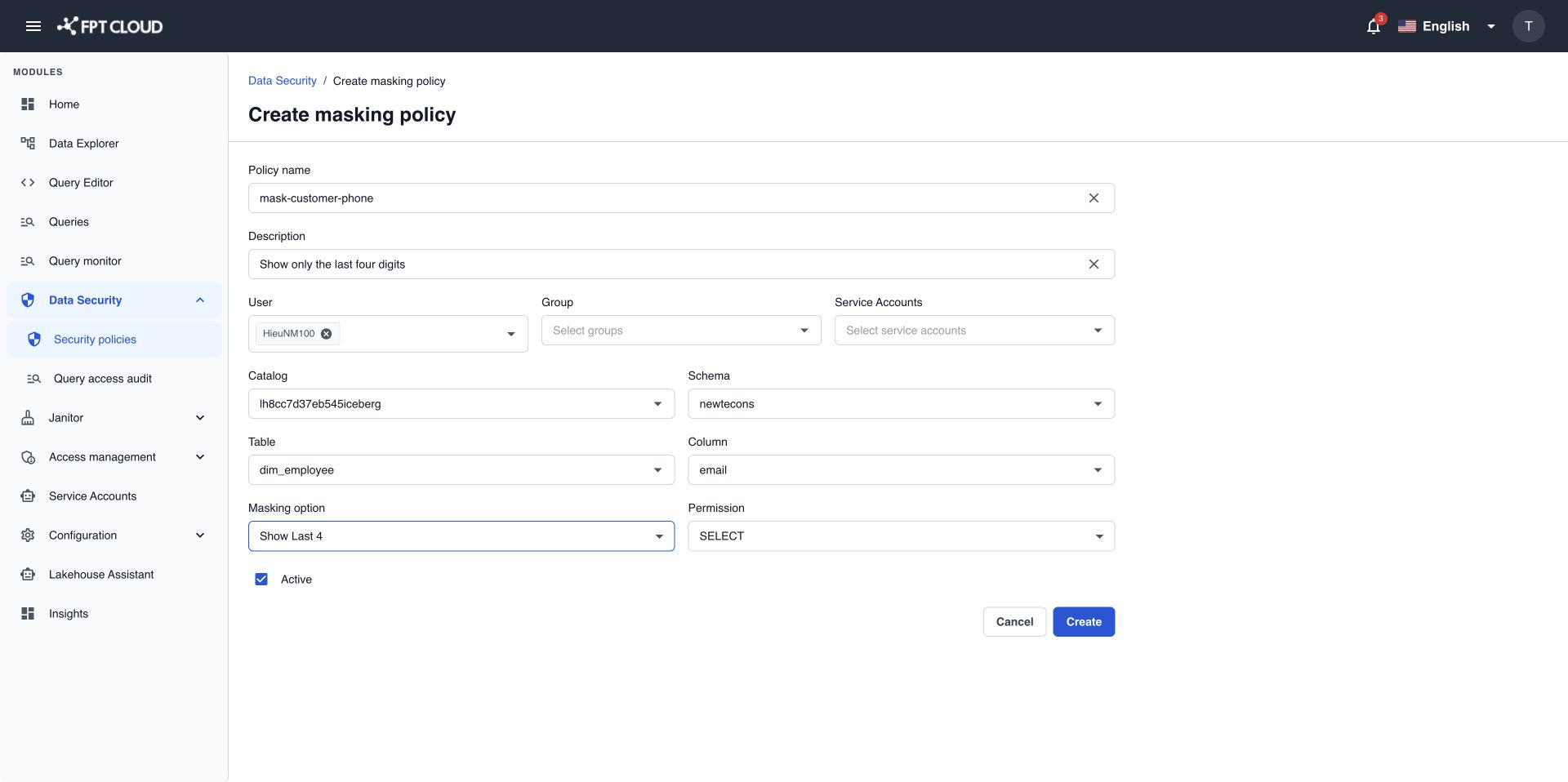Open the Table dropdown

point(461,470)
